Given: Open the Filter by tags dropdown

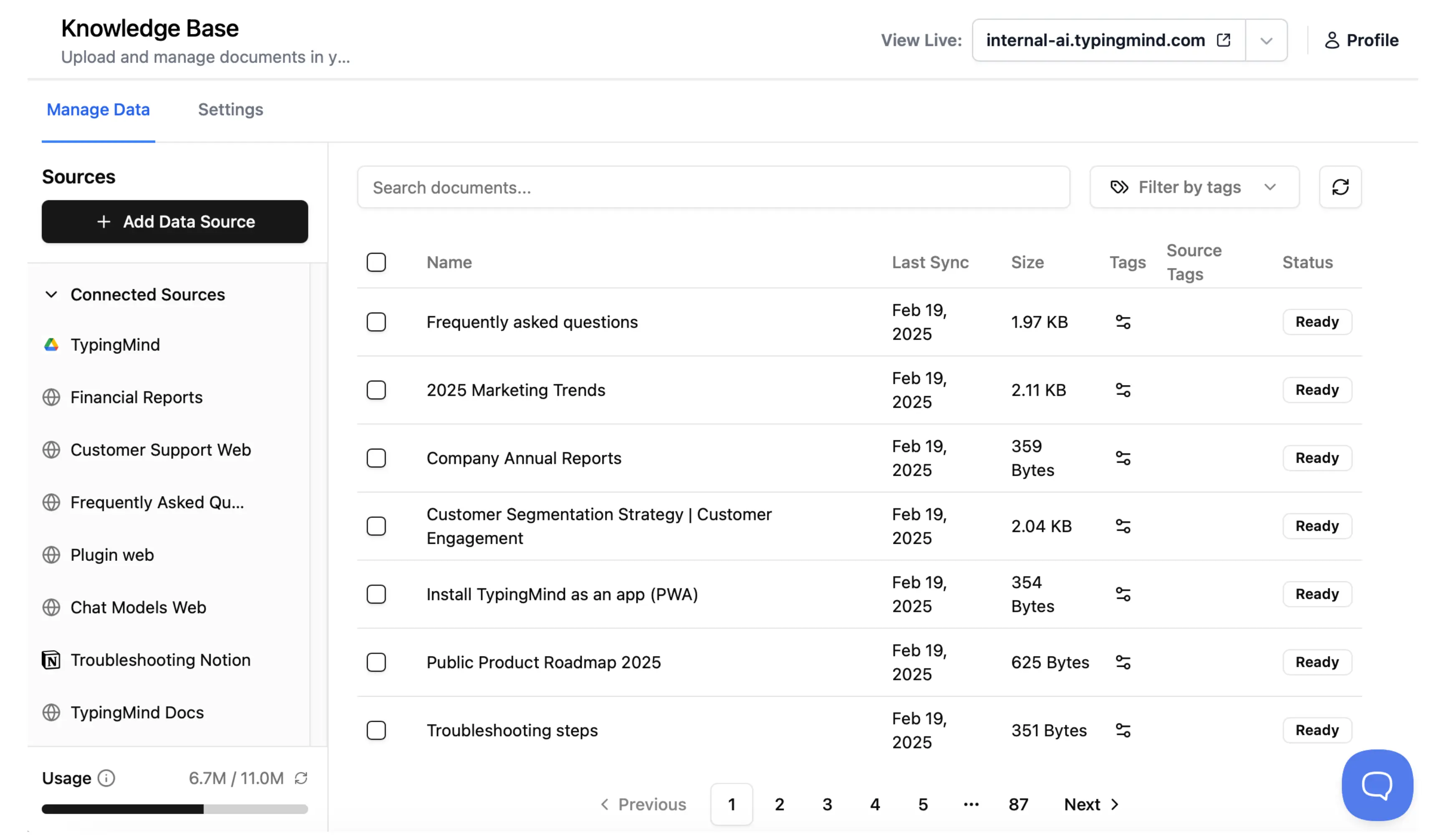Looking at the screenshot, I should click(1194, 187).
